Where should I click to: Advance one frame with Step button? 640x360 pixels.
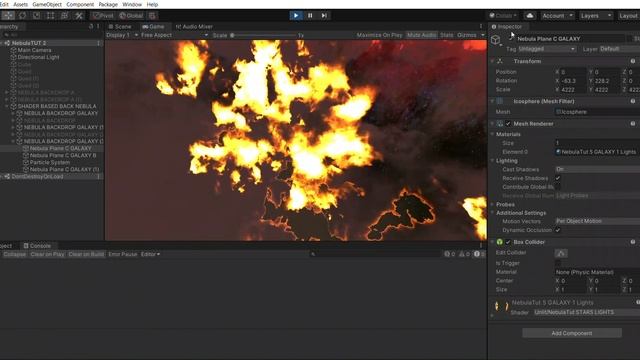pyautogui.click(x=324, y=16)
